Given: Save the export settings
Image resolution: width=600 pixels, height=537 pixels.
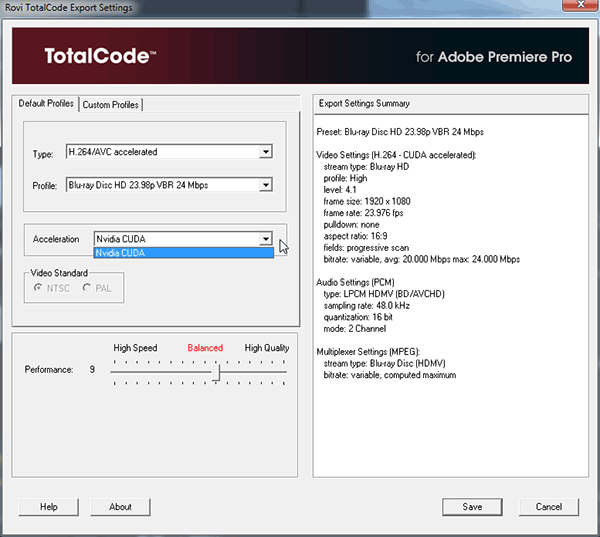Looking at the screenshot, I should [472, 507].
